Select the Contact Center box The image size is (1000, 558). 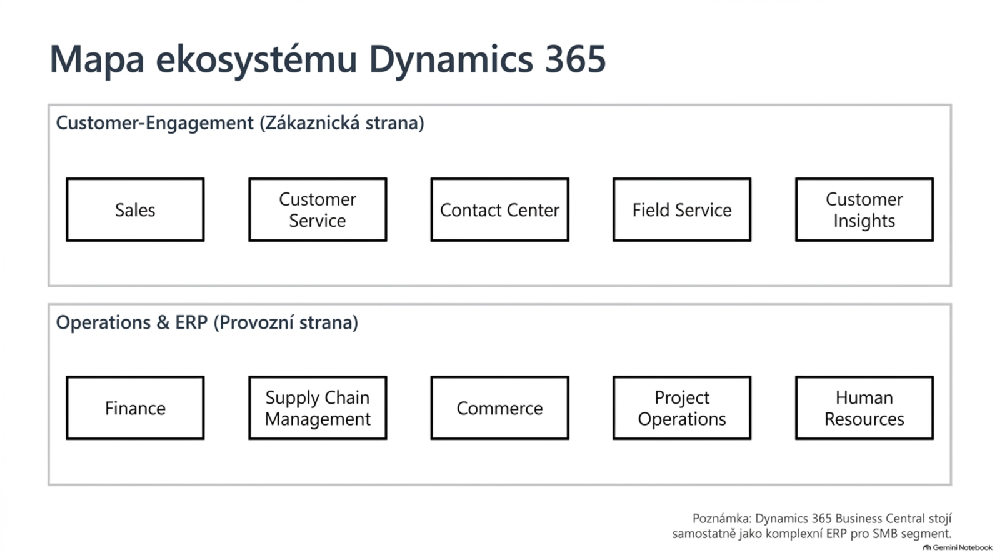[499, 209]
